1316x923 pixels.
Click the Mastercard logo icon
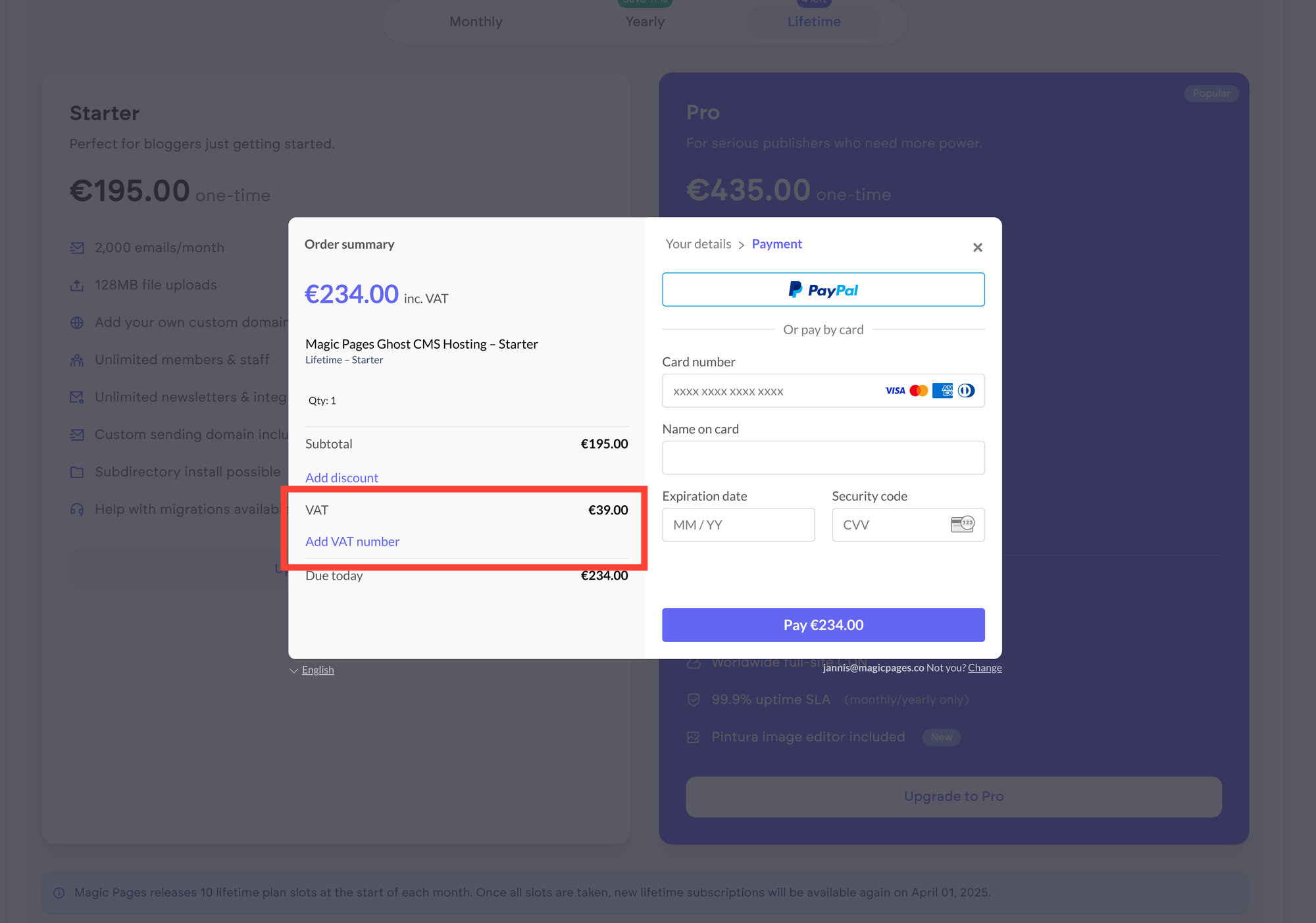(919, 391)
